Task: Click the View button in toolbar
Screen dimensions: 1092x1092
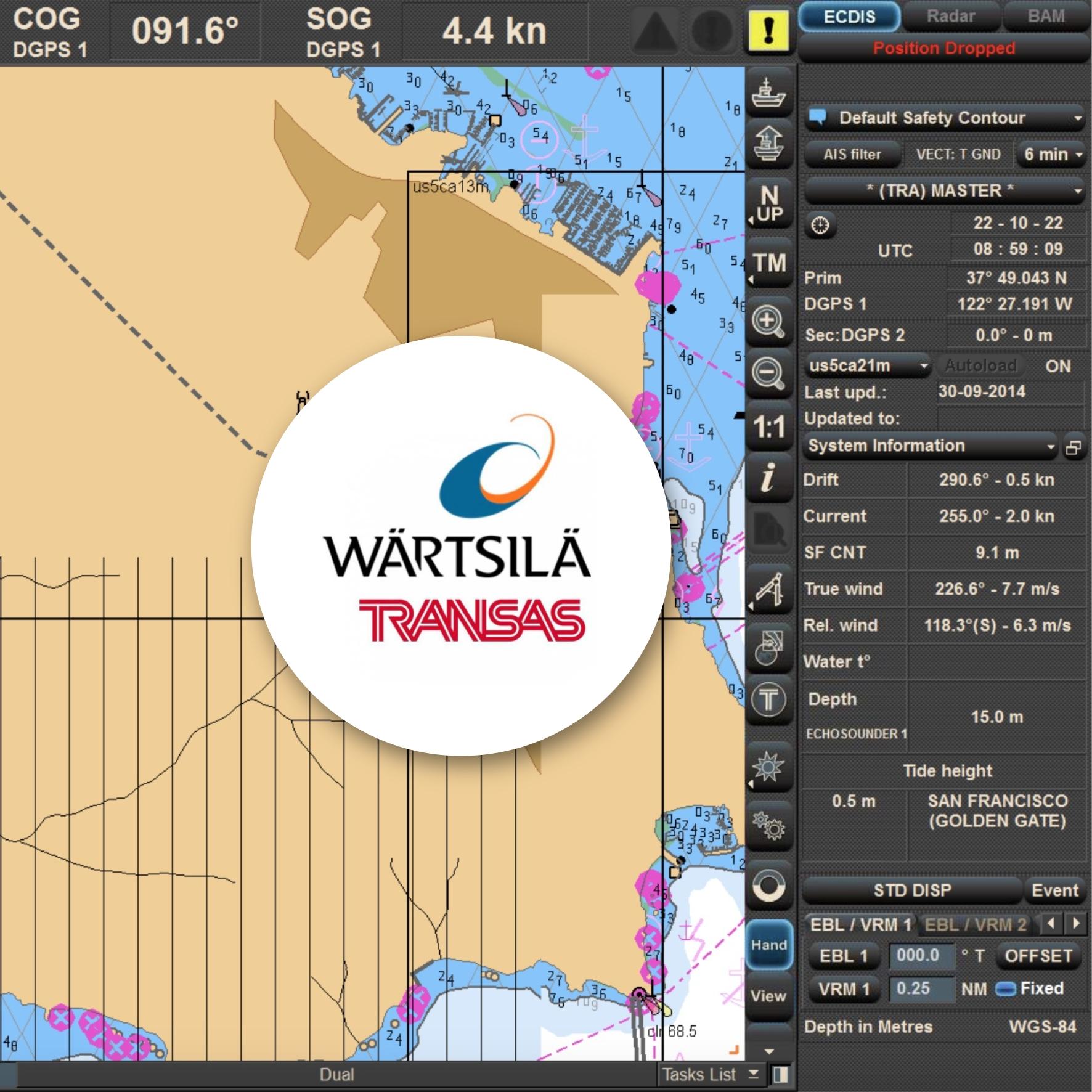Action: [768, 996]
